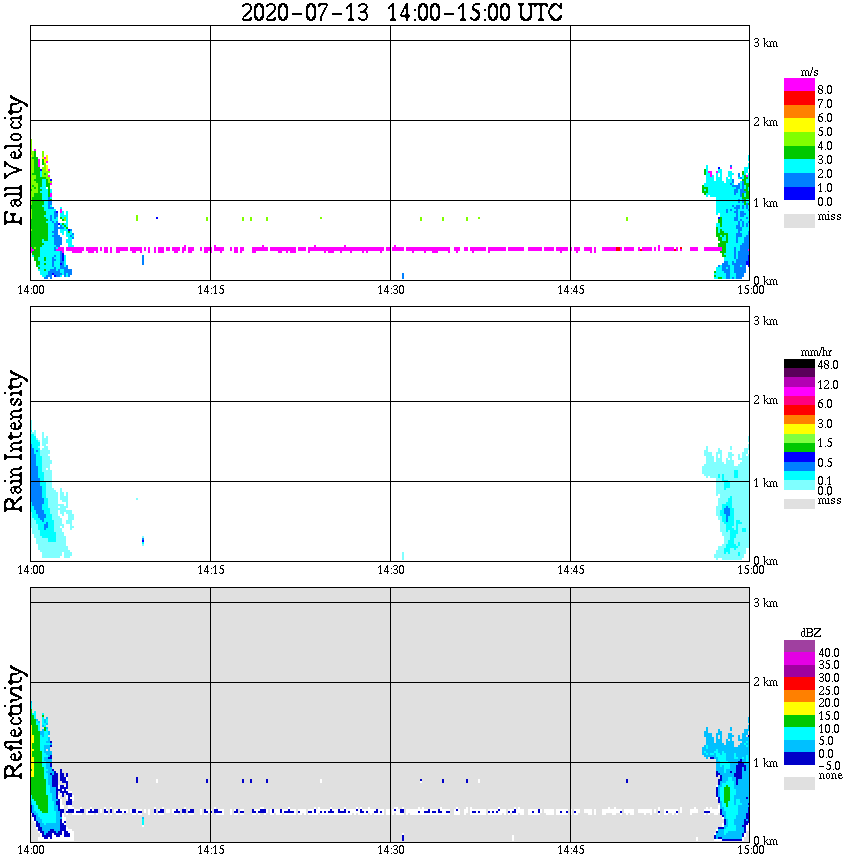Click the "14:00" tick under the Rain Intensity plot

(31, 570)
